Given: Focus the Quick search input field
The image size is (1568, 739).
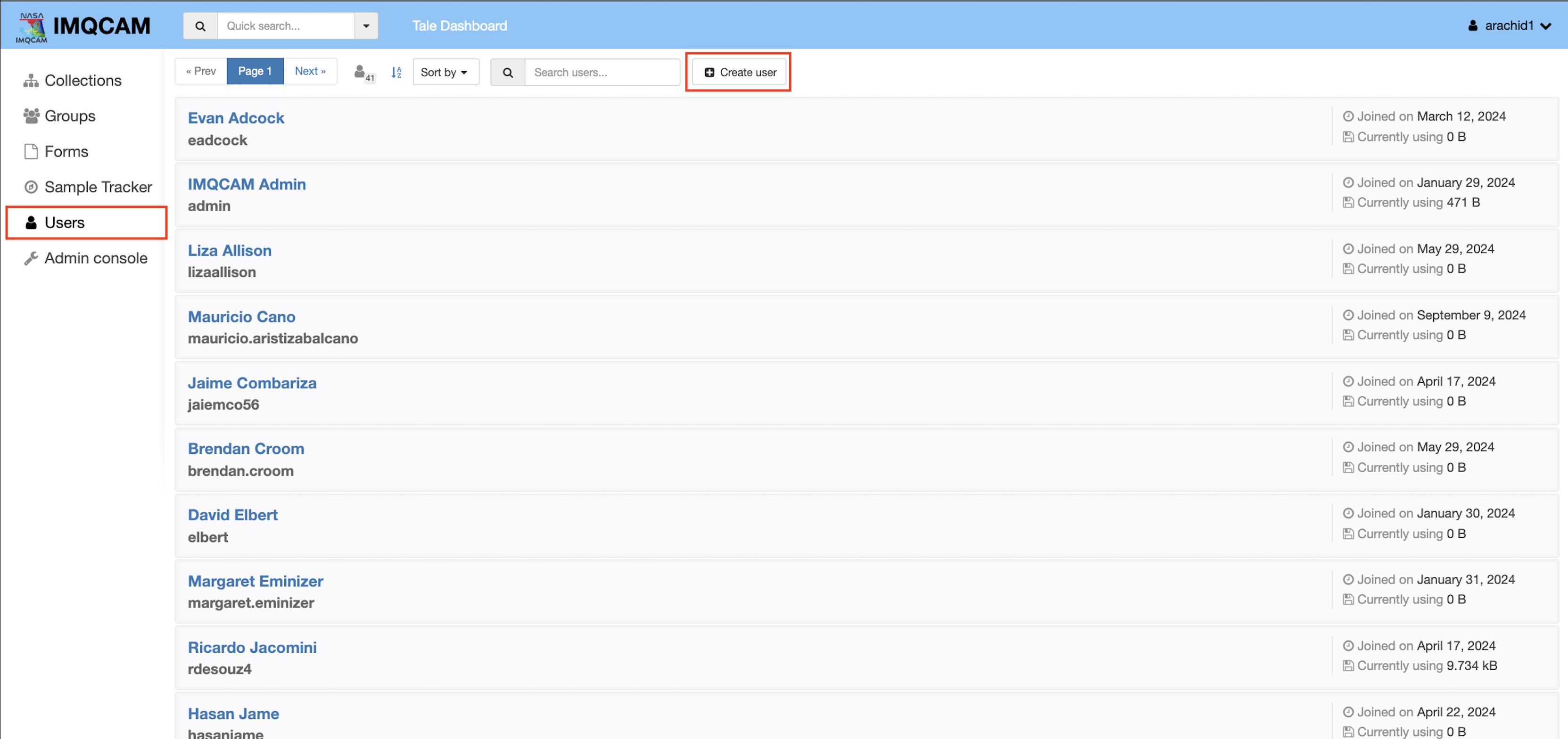Looking at the screenshot, I should point(286,26).
